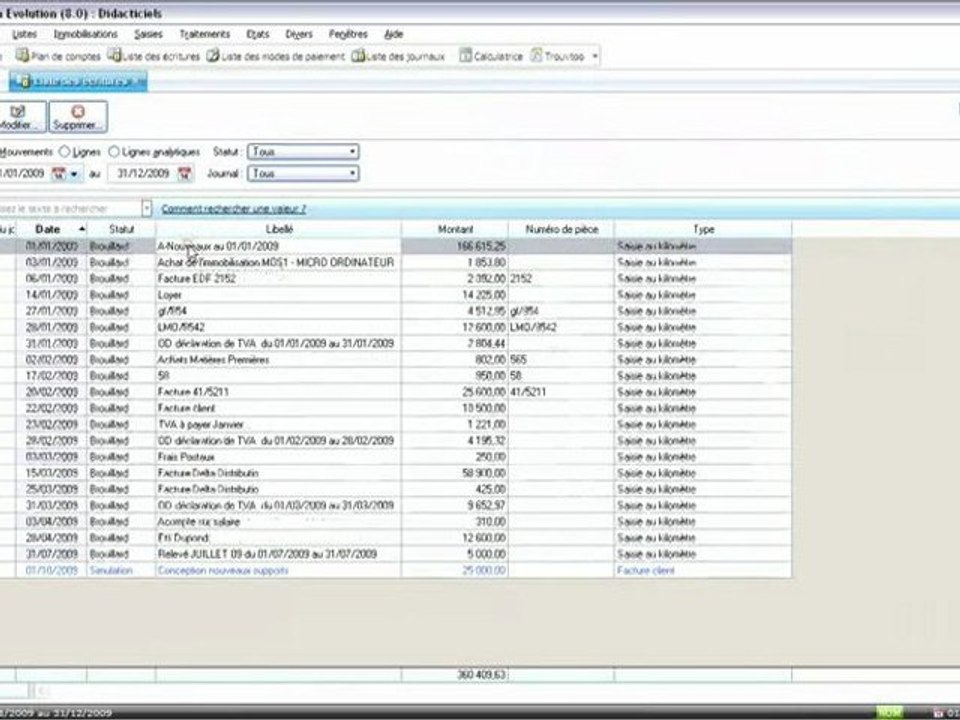This screenshot has width=960, height=720.
Task: Select row 'Relevé JUILLET 09 du 01/07/2009 au 31/07/2009'
Action: click(x=396, y=554)
